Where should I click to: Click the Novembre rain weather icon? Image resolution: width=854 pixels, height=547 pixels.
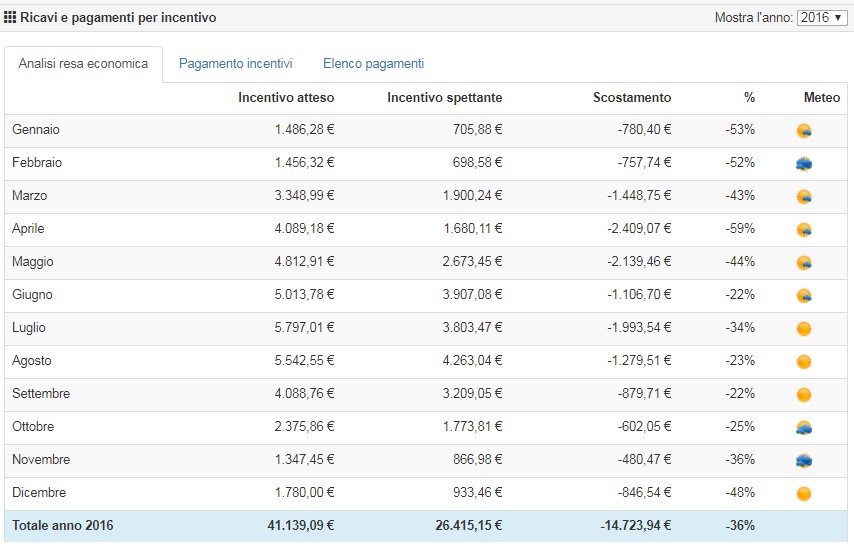pos(803,460)
